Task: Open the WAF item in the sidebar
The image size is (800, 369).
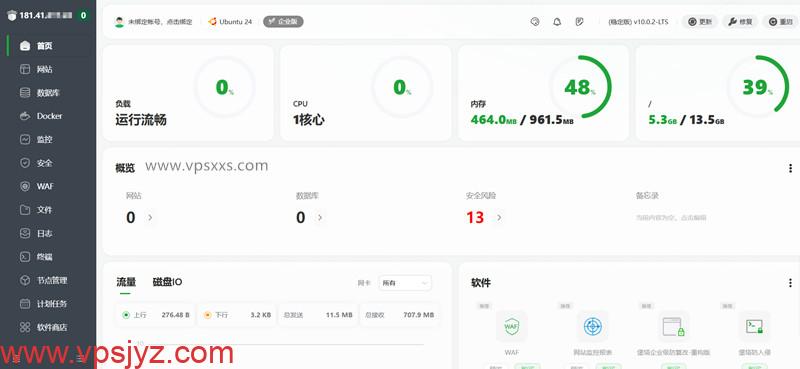Action: click(x=44, y=187)
